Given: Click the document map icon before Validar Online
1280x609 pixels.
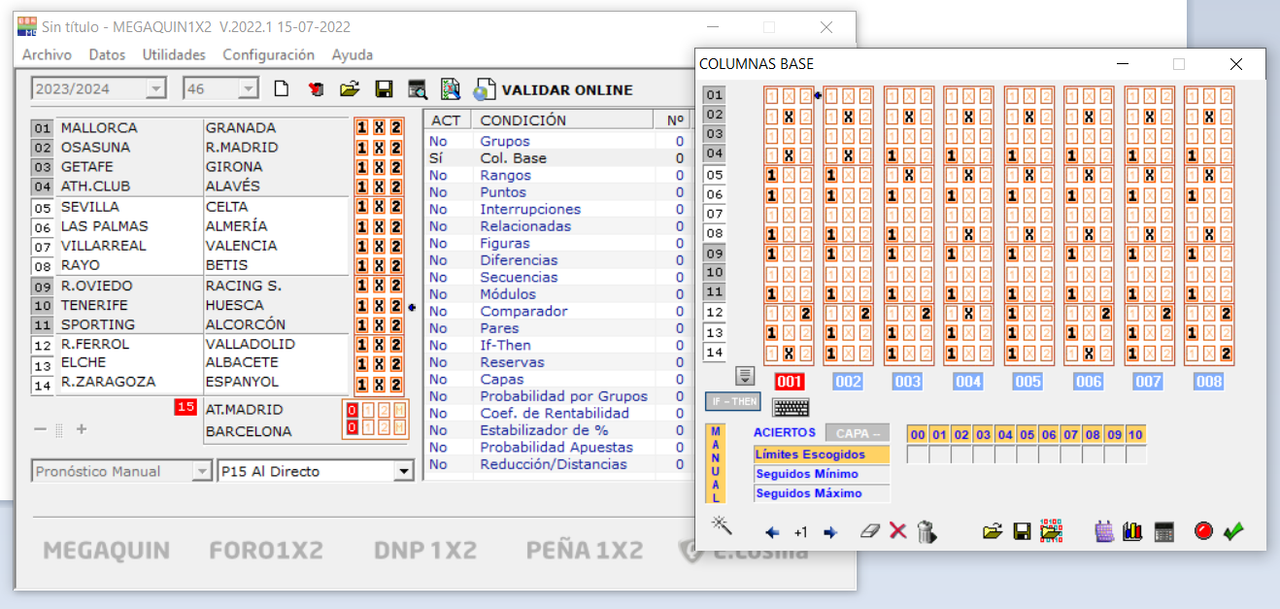Looking at the screenshot, I should 451,89.
